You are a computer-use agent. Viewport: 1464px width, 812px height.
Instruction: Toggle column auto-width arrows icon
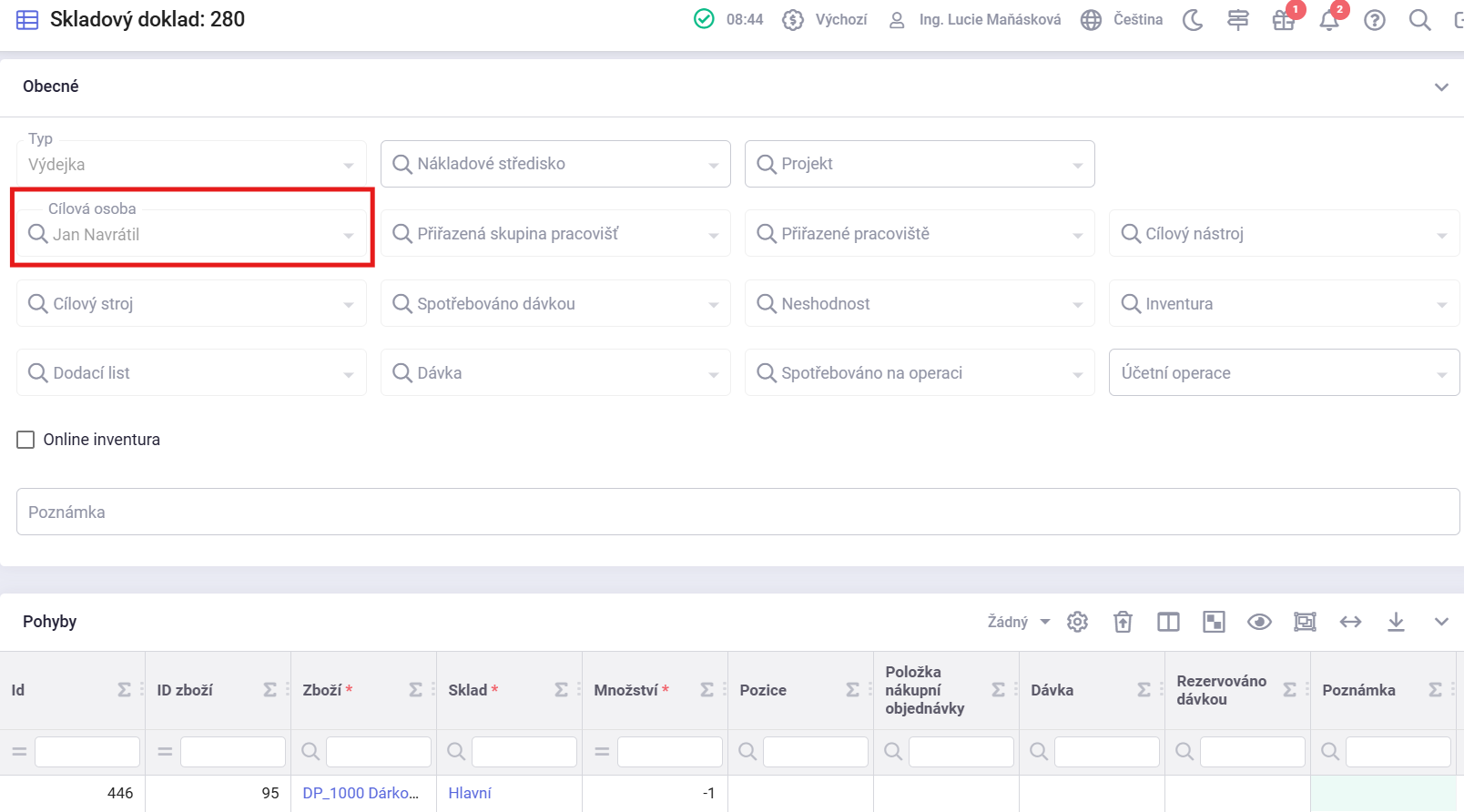[1350, 622]
